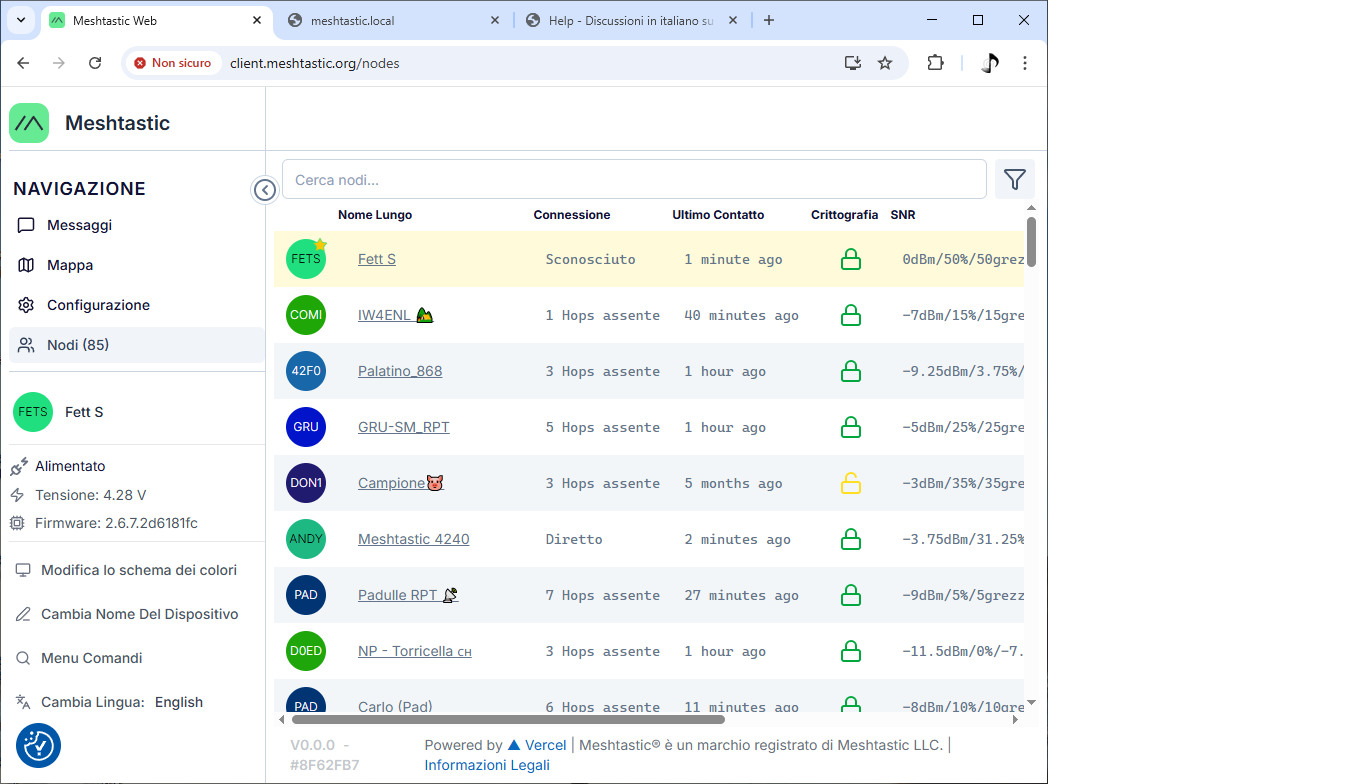Screen dimensions: 1356x784
Task: Click the yellow unlocked padlock for Campione
Action: coord(850,484)
